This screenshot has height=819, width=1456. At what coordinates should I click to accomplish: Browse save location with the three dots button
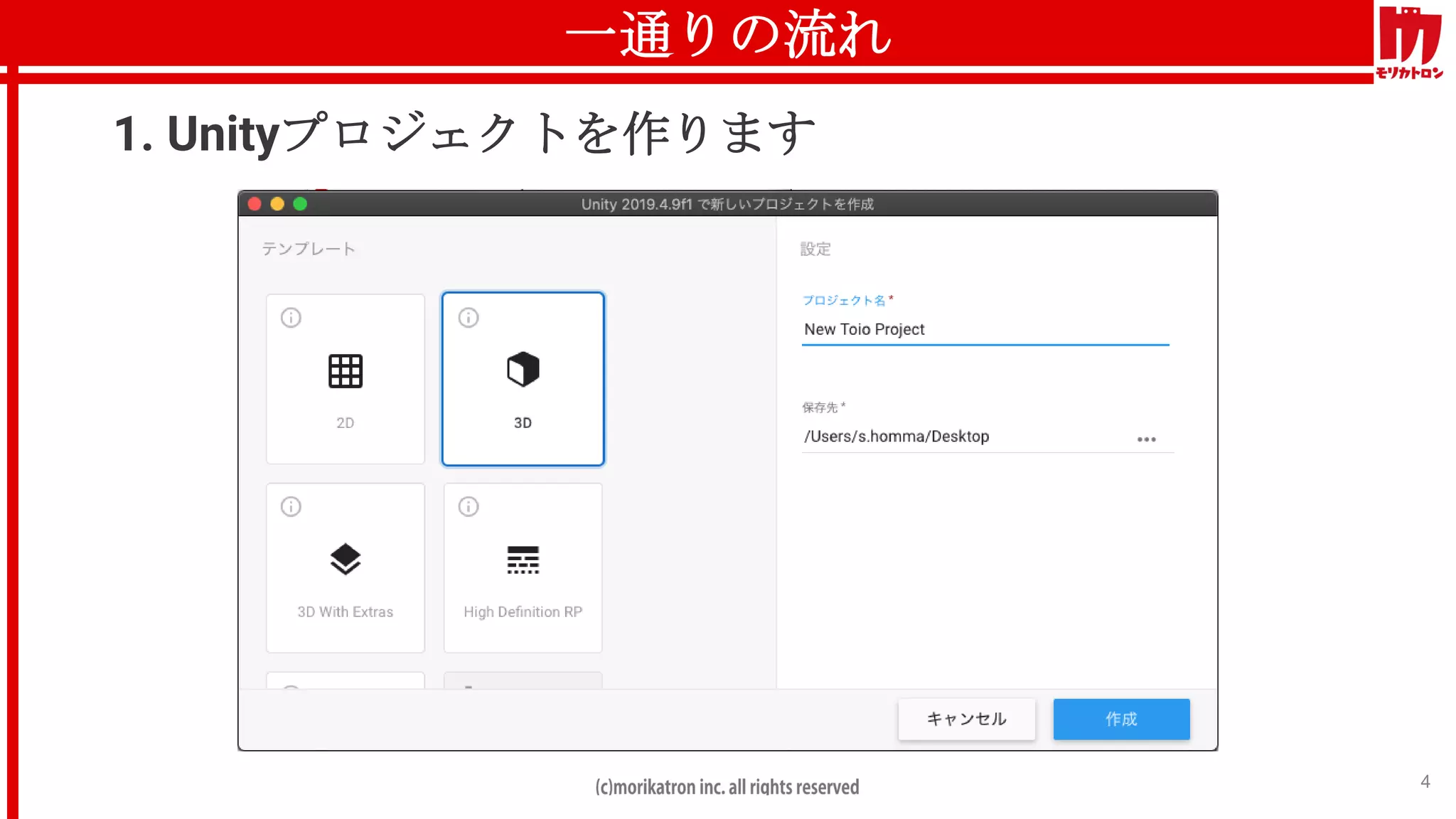1147,439
